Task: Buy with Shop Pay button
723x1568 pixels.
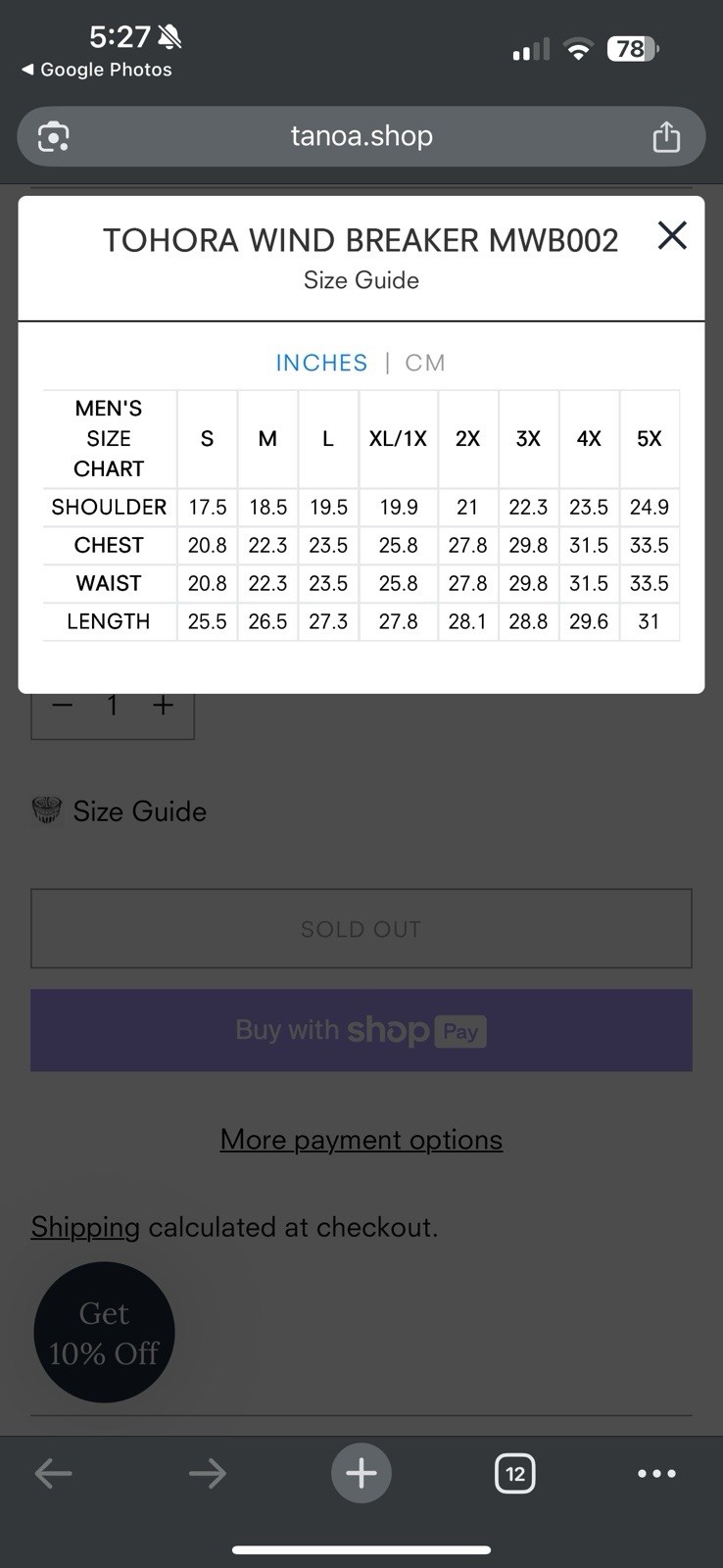Action: pos(361,1030)
